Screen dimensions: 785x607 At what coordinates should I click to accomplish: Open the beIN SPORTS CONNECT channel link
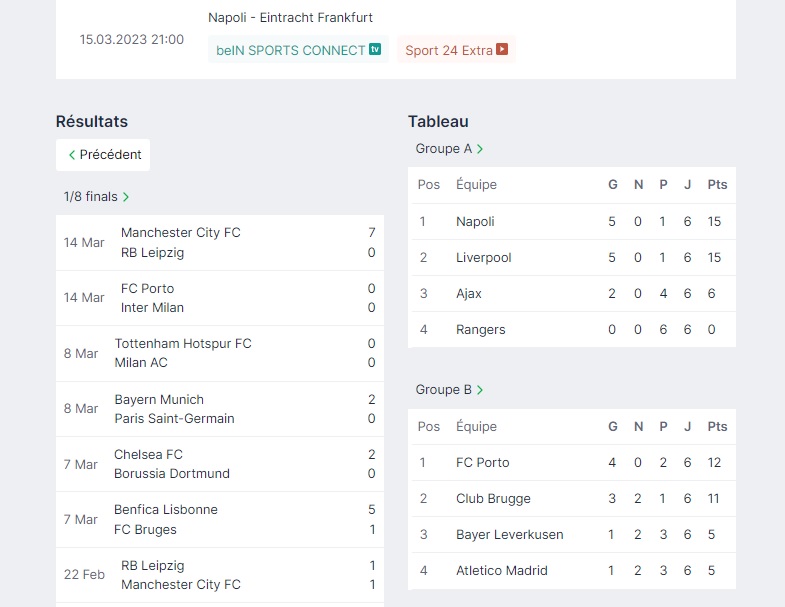(290, 50)
